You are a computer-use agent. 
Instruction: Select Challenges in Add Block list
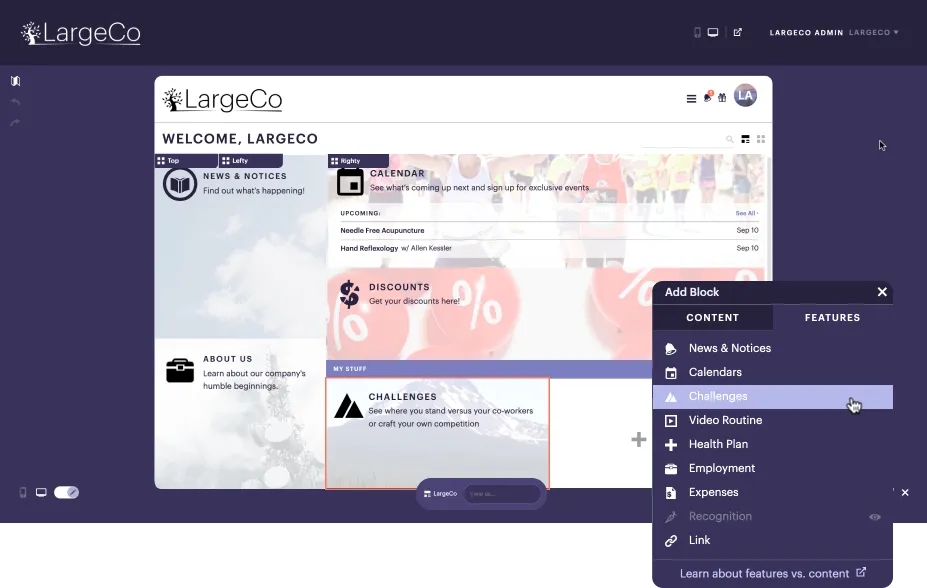pos(773,397)
